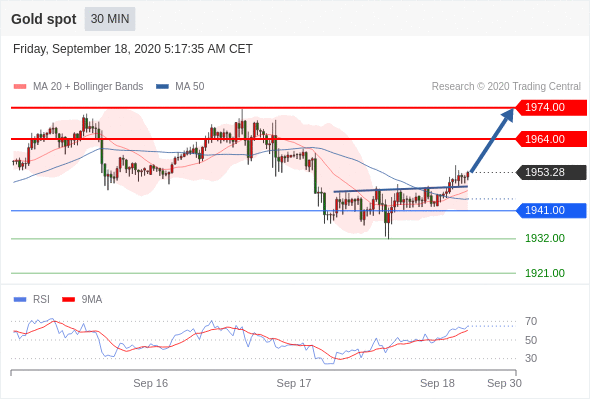Click the Sep 17 axis label
Viewport: 590px width, 400px height.
pos(294,383)
